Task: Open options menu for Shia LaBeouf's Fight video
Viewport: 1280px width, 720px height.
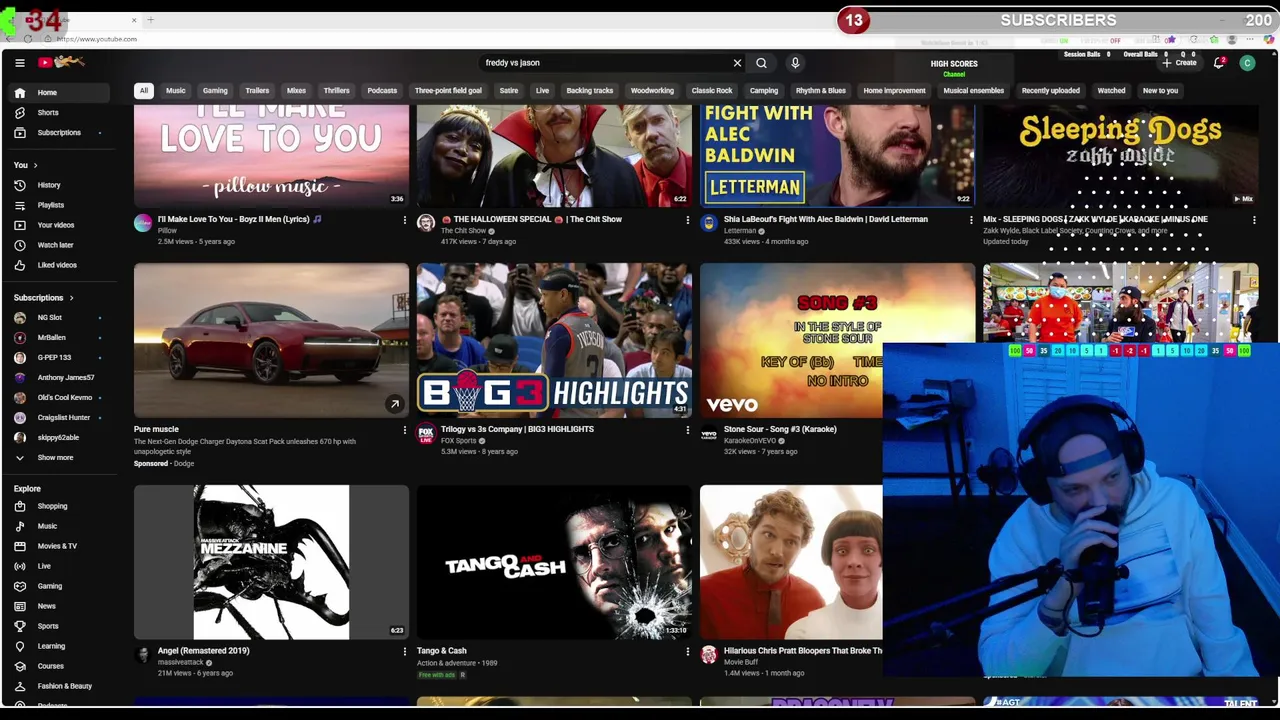Action: 970,220
